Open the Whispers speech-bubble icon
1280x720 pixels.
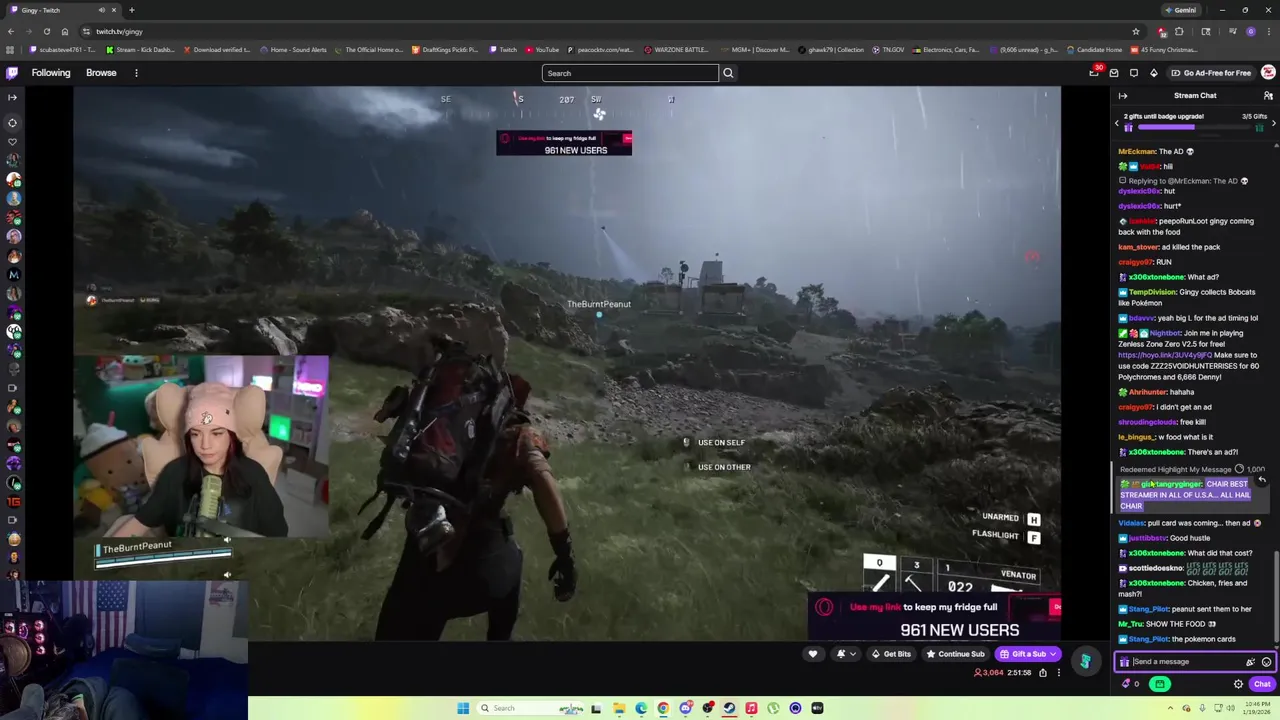coord(1134,73)
